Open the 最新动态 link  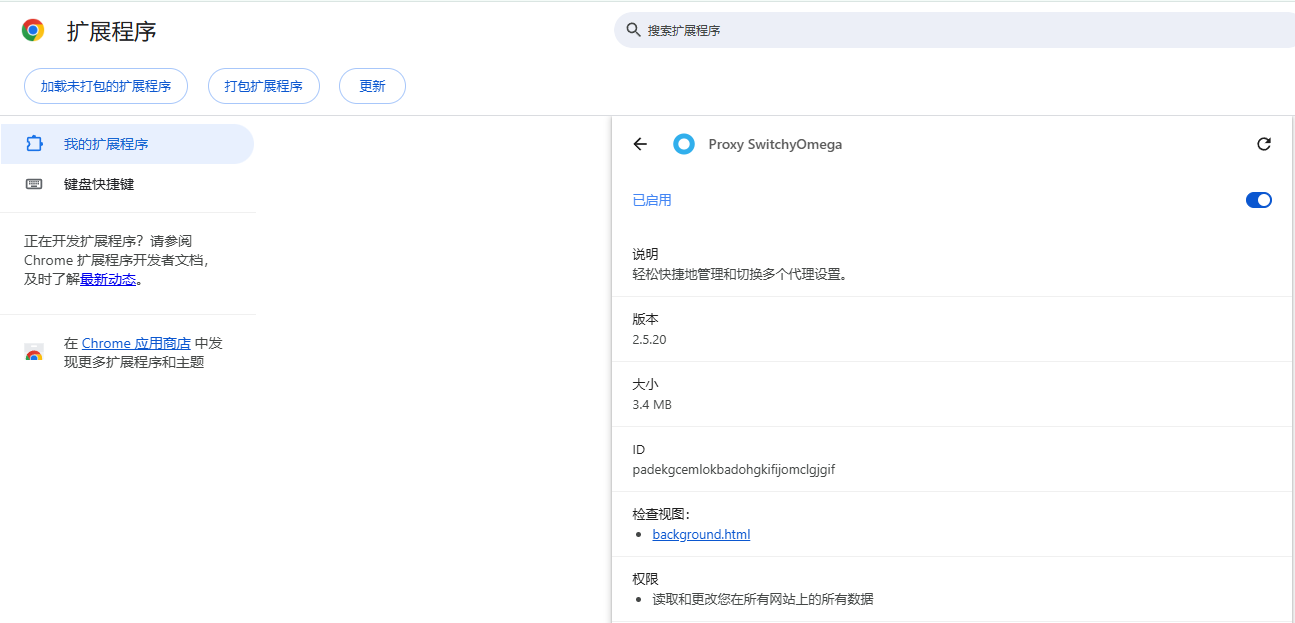click(x=108, y=280)
